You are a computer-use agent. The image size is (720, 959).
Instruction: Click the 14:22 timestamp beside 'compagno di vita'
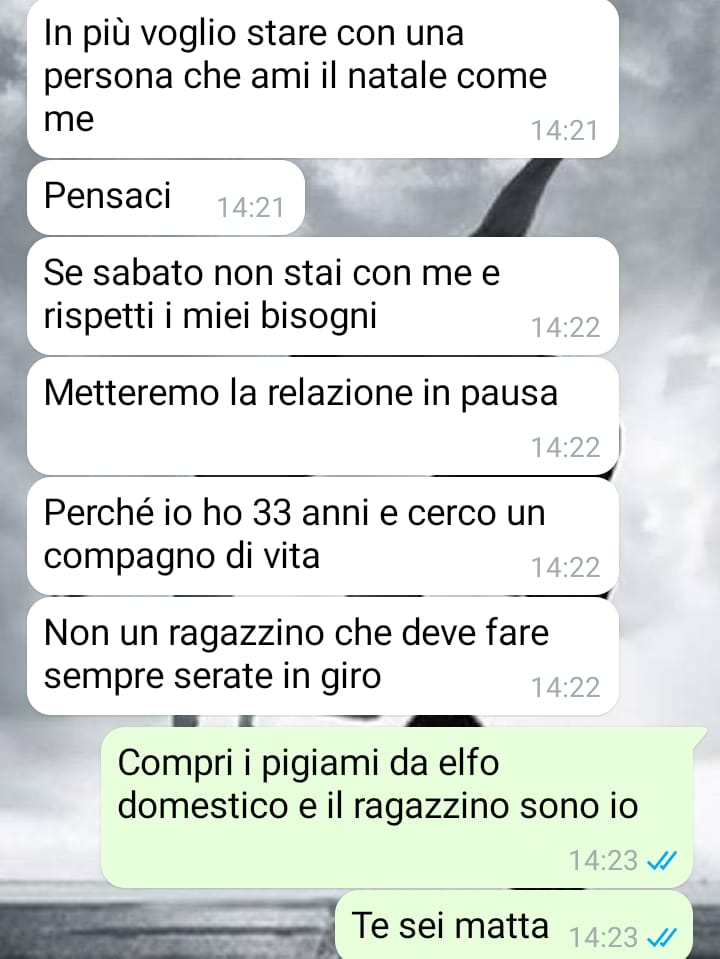coord(565,568)
